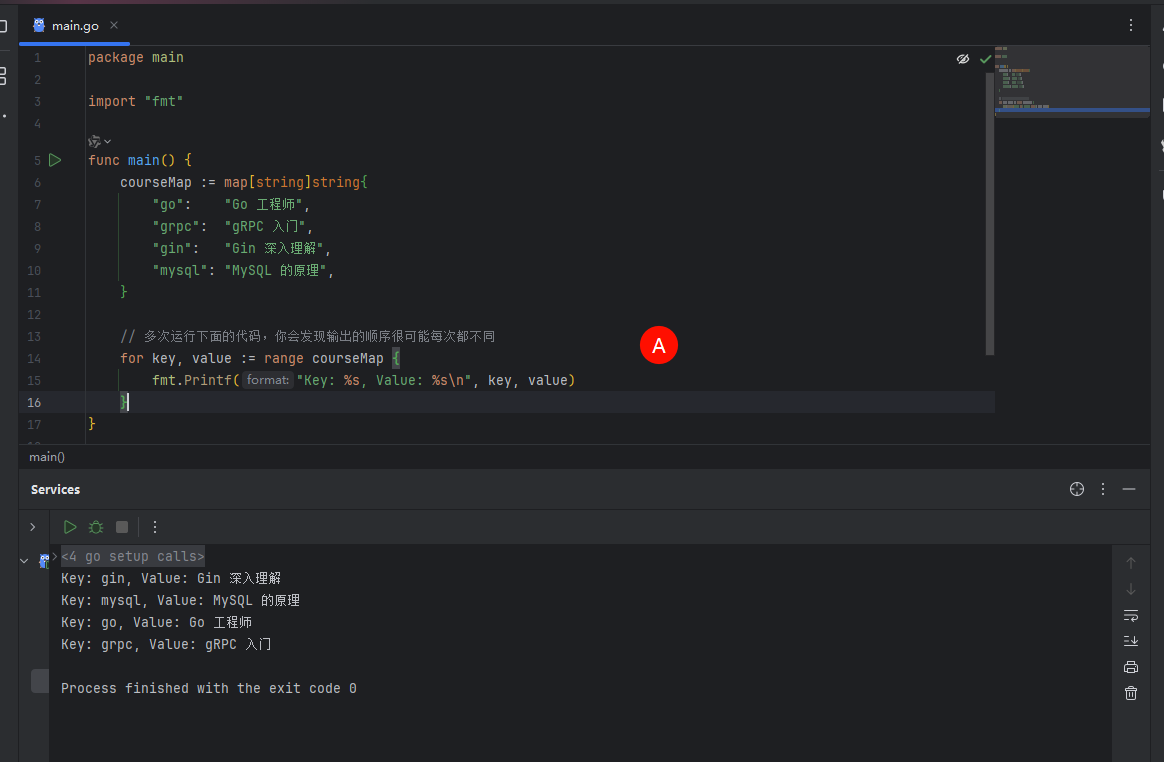Click line number 16 in gutter
This screenshot has width=1164, height=762.
tap(34, 403)
